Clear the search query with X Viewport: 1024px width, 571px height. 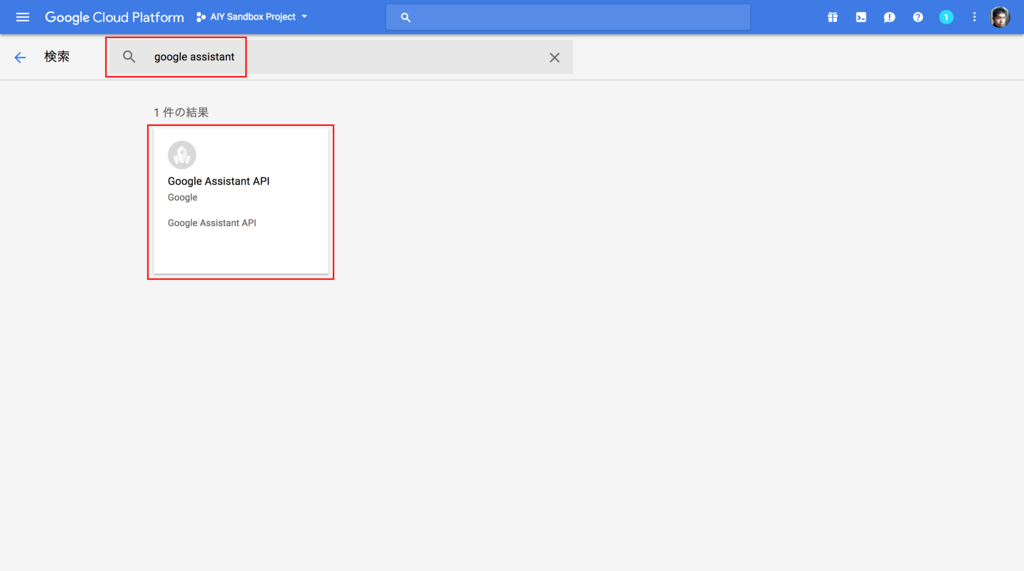click(x=554, y=57)
